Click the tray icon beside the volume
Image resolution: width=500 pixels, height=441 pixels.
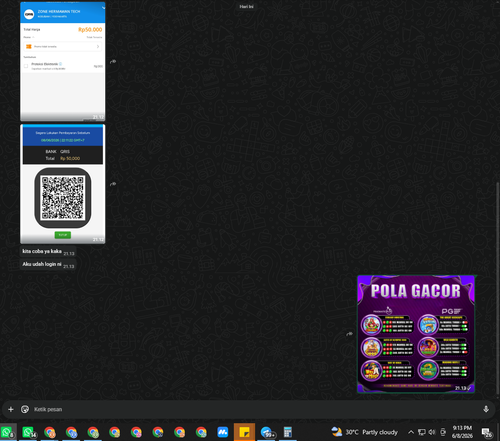coord(443,432)
